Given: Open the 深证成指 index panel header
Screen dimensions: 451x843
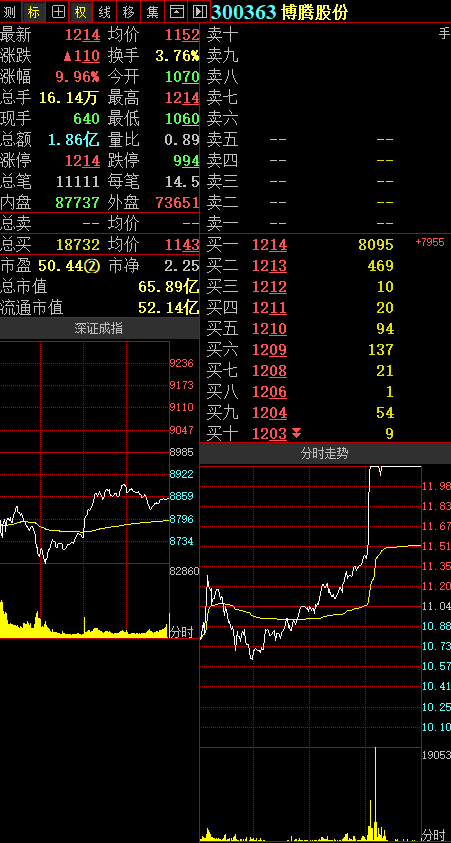Looking at the screenshot, I should [x=99, y=328].
